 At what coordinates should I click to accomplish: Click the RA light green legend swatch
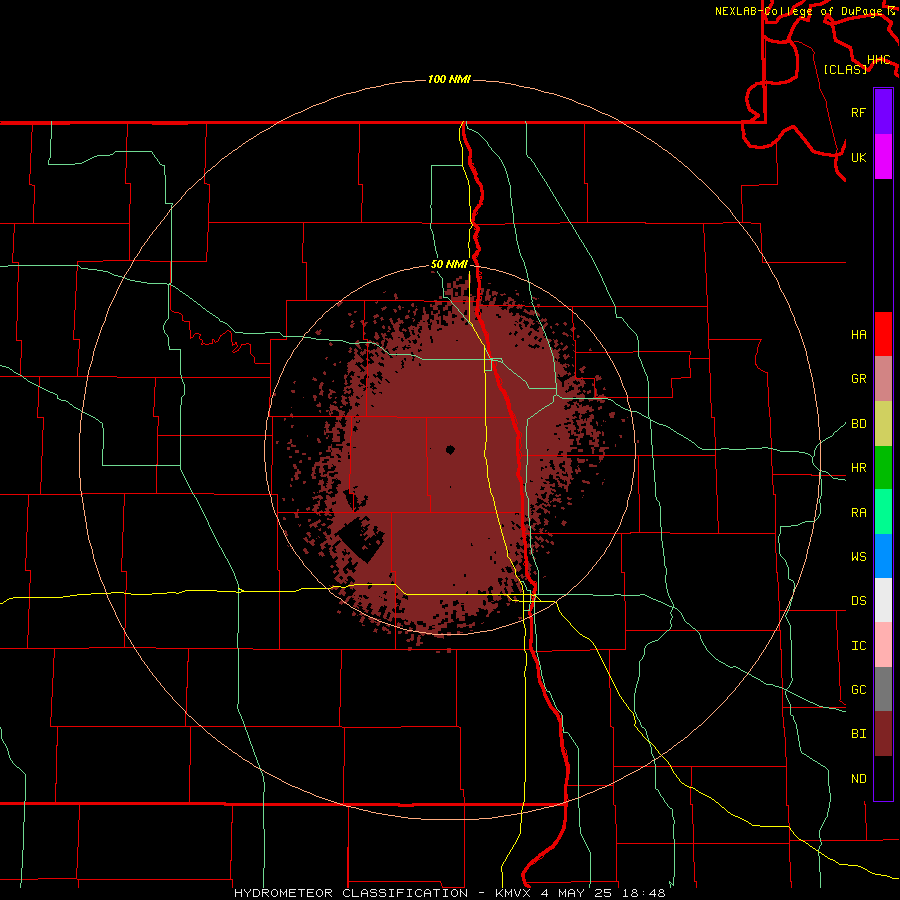pos(883,512)
